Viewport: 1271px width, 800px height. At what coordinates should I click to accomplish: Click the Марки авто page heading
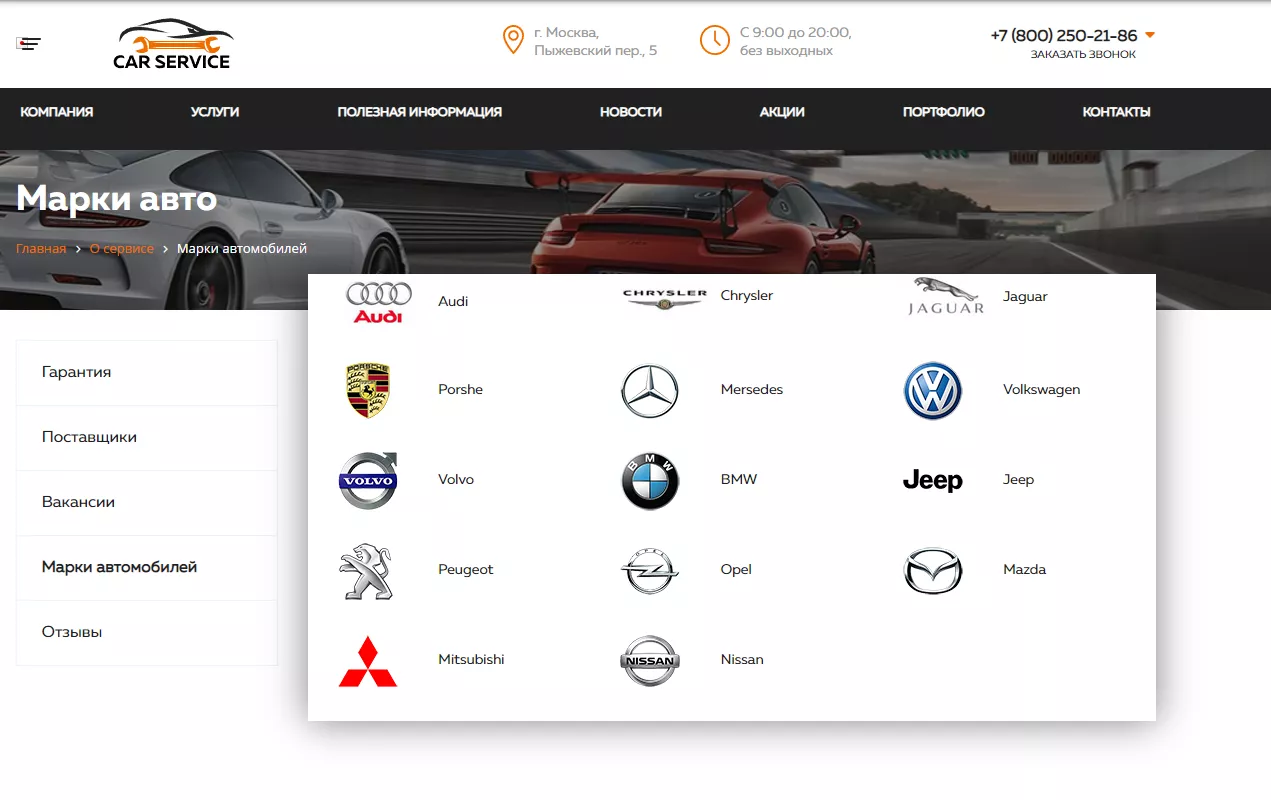116,198
